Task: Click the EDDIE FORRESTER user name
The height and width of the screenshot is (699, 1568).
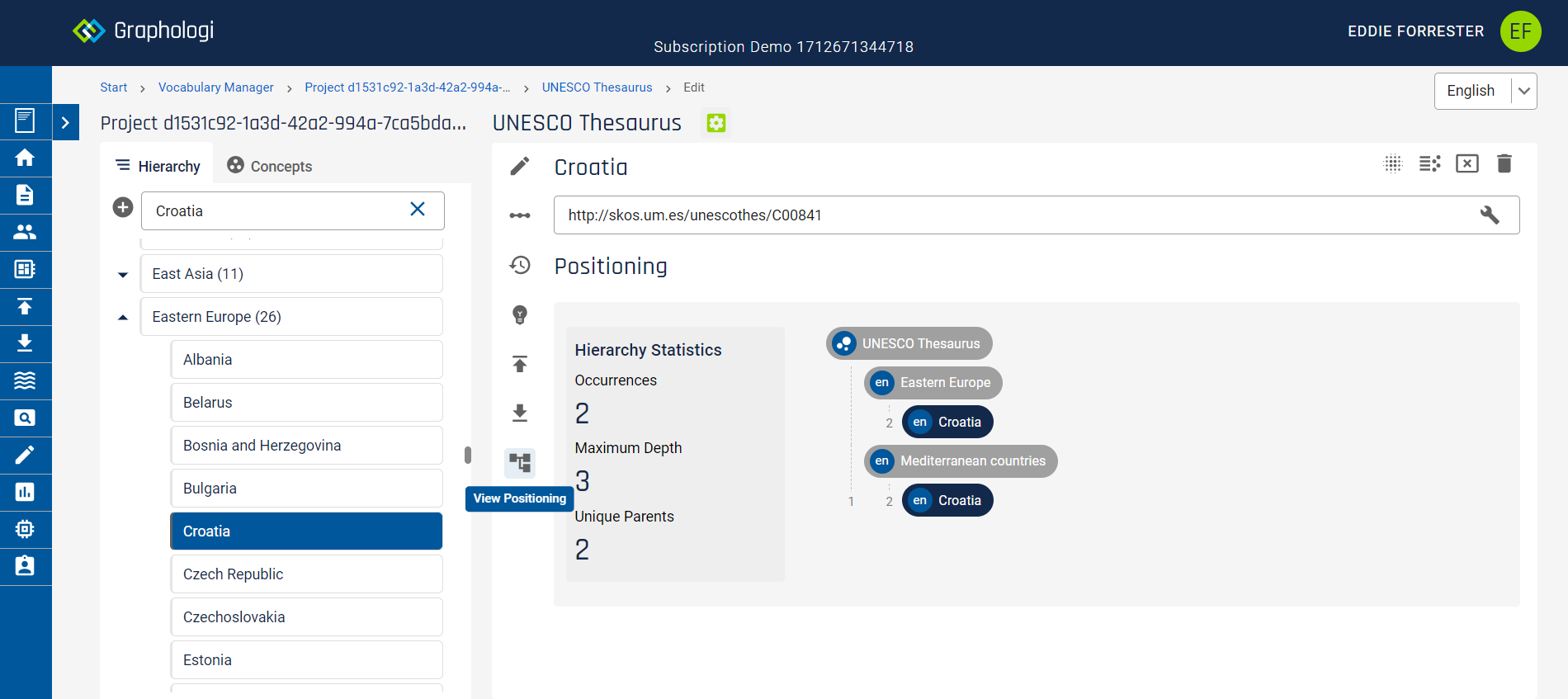Action: pyautogui.click(x=1415, y=31)
